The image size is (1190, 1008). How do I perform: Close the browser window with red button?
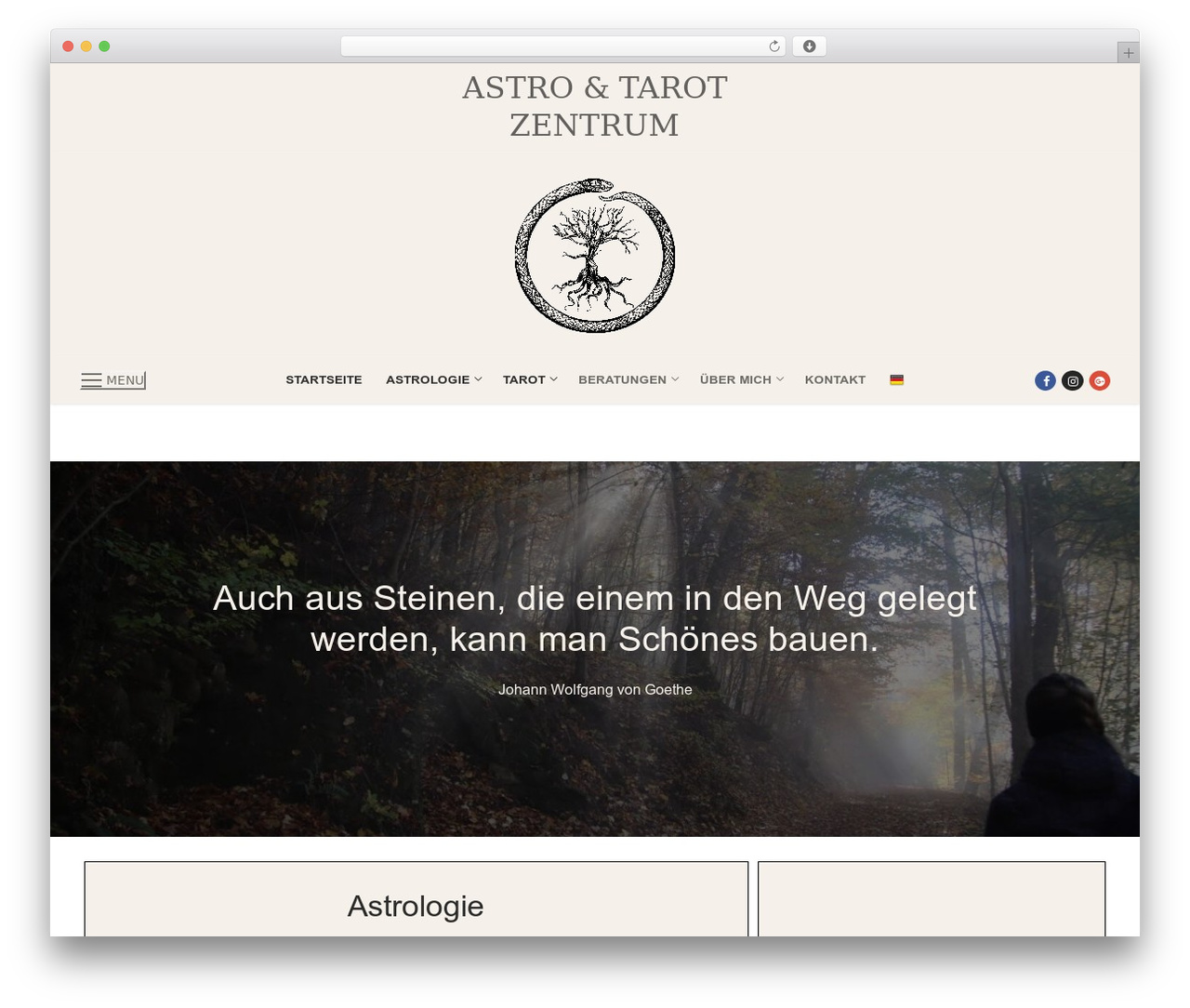[x=68, y=46]
